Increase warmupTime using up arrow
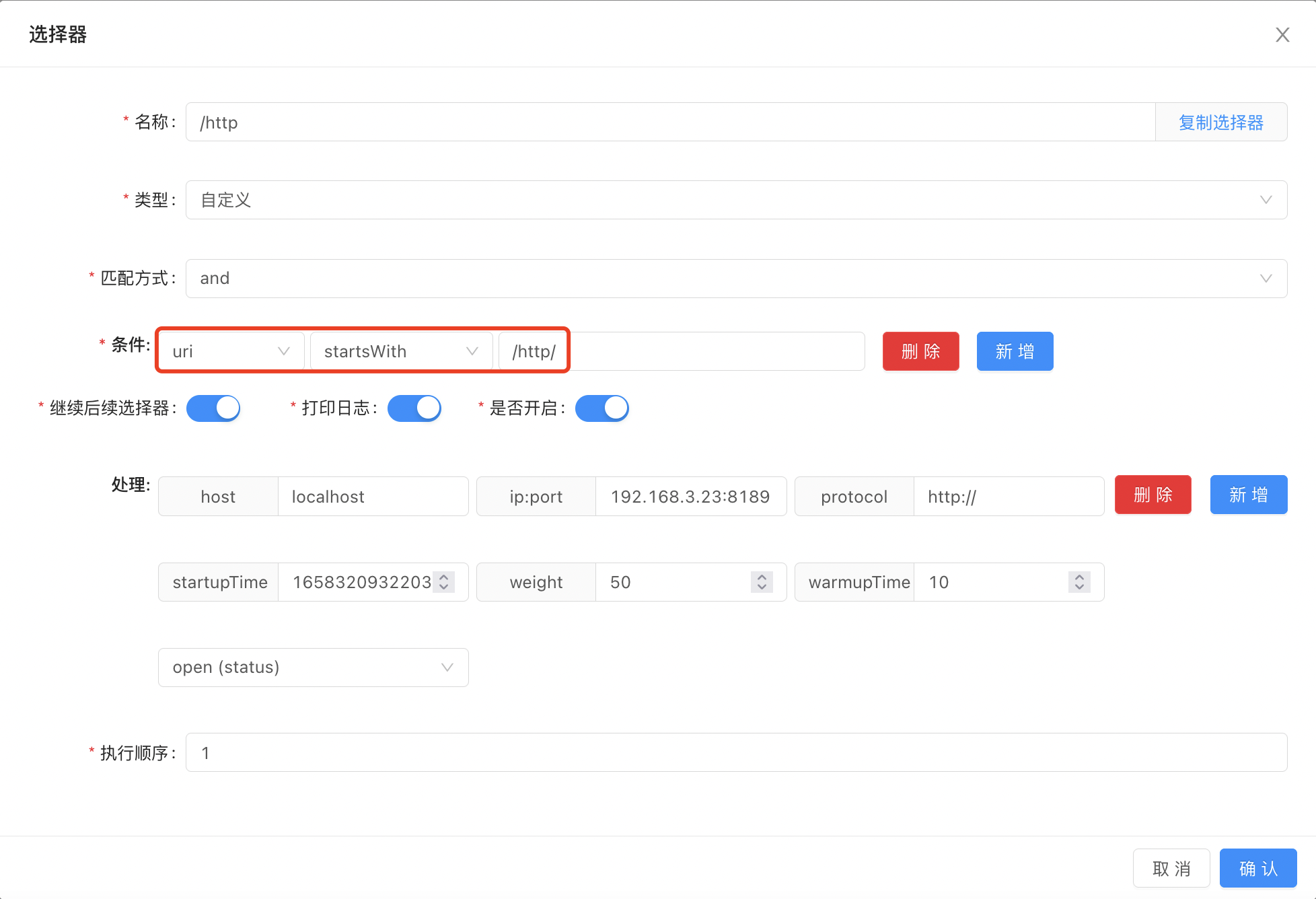The height and width of the screenshot is (899, 1316). 1079,577
